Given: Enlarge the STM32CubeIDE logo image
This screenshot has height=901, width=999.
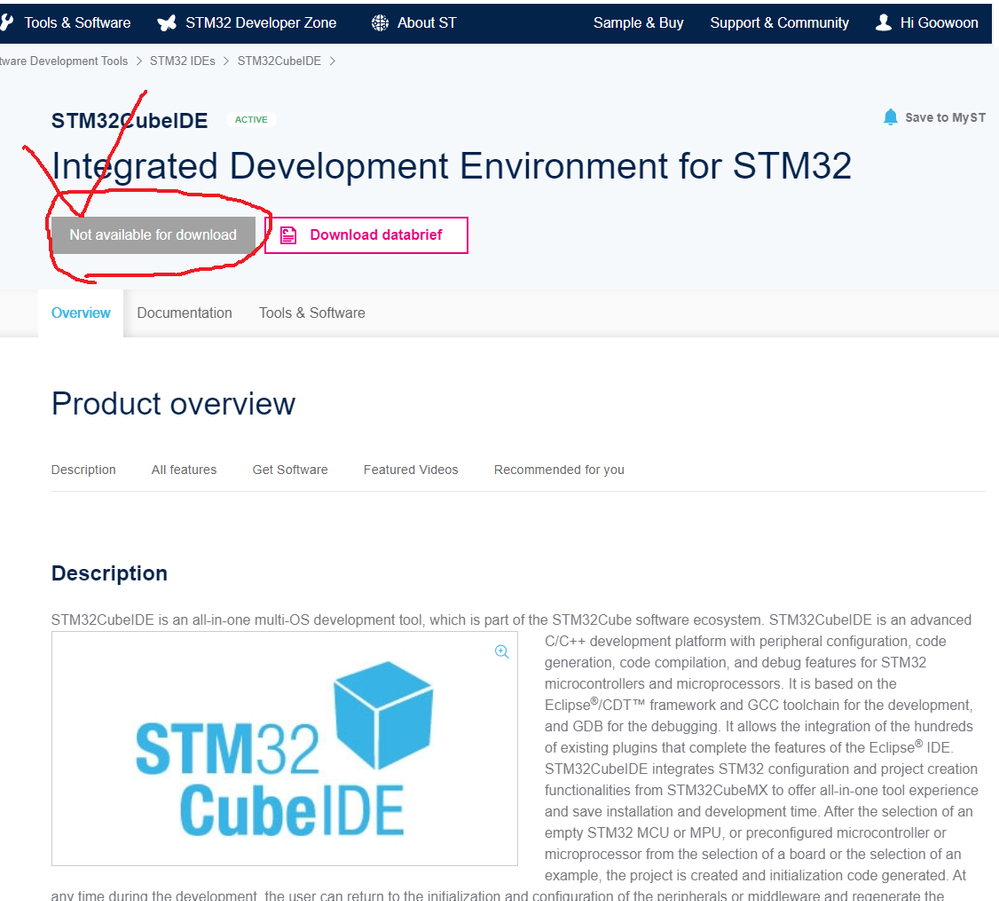Looking at the screenshot, I should point(284,749).
